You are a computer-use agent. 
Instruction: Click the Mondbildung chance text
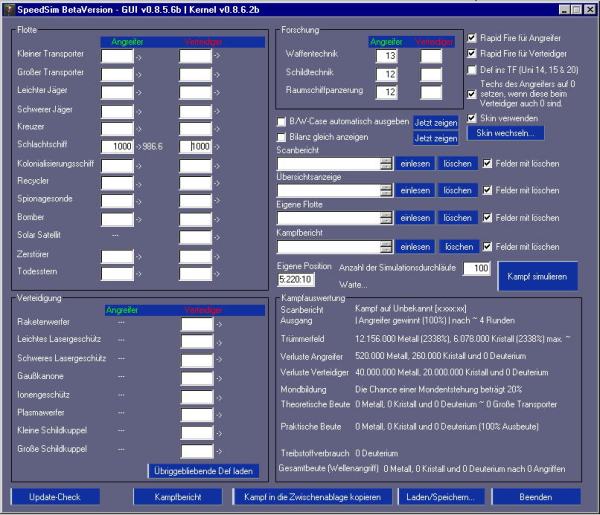point(439,390)
